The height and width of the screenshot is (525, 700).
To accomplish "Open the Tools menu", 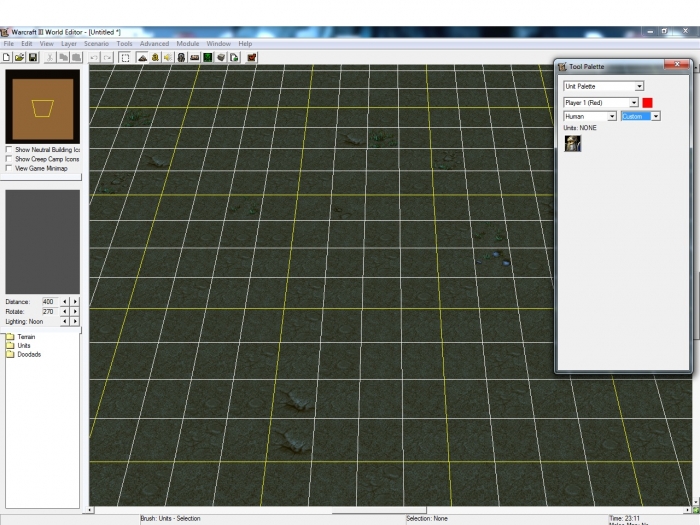I will click(124, 44).
